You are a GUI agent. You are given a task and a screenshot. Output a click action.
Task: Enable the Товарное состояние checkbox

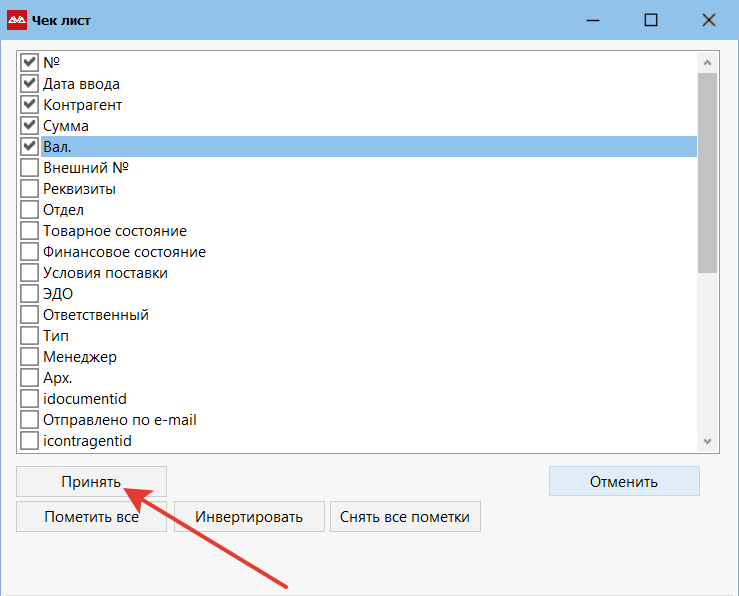click(29, 231)
